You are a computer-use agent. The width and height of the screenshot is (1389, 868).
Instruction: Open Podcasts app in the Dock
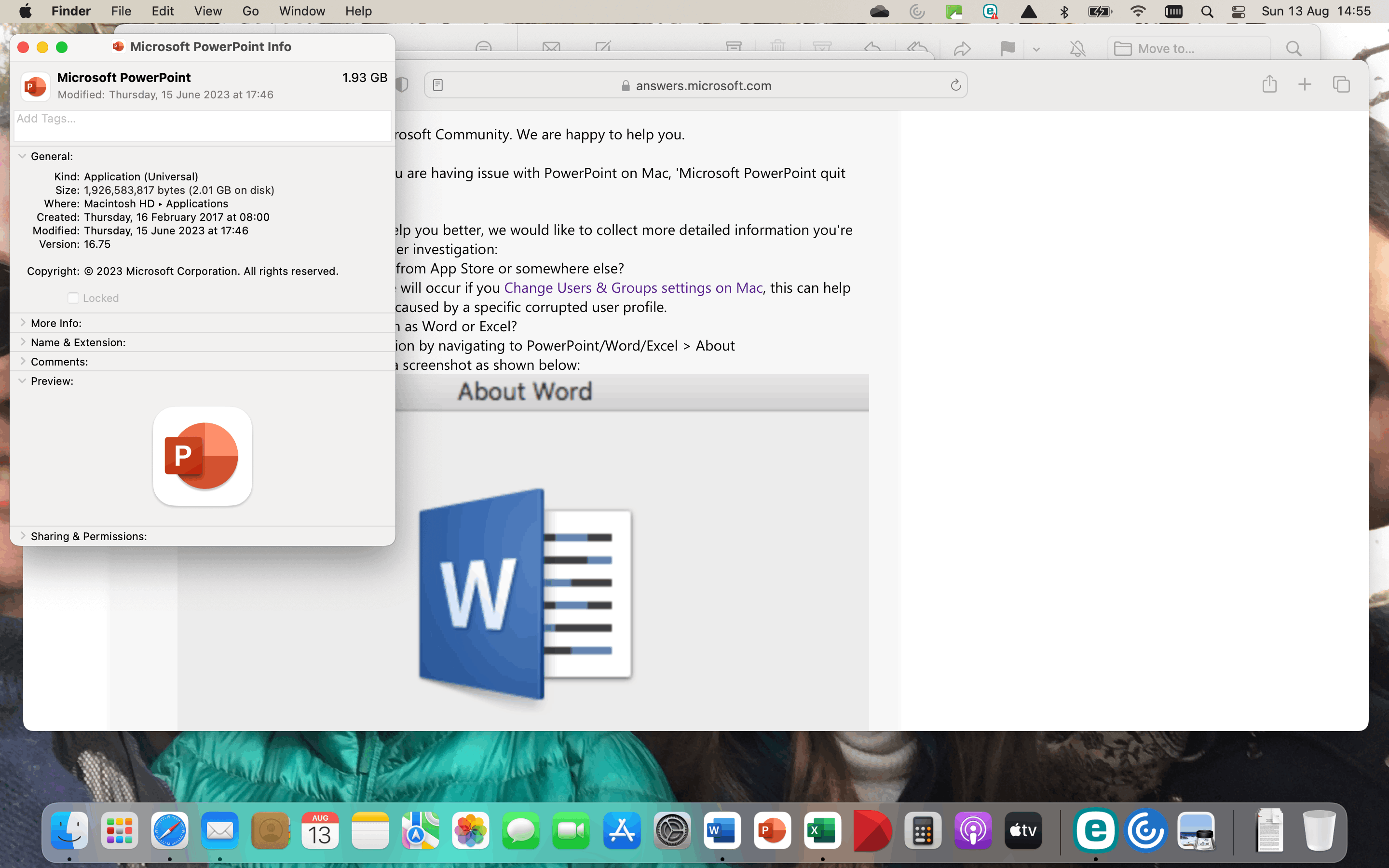[973, 830]
